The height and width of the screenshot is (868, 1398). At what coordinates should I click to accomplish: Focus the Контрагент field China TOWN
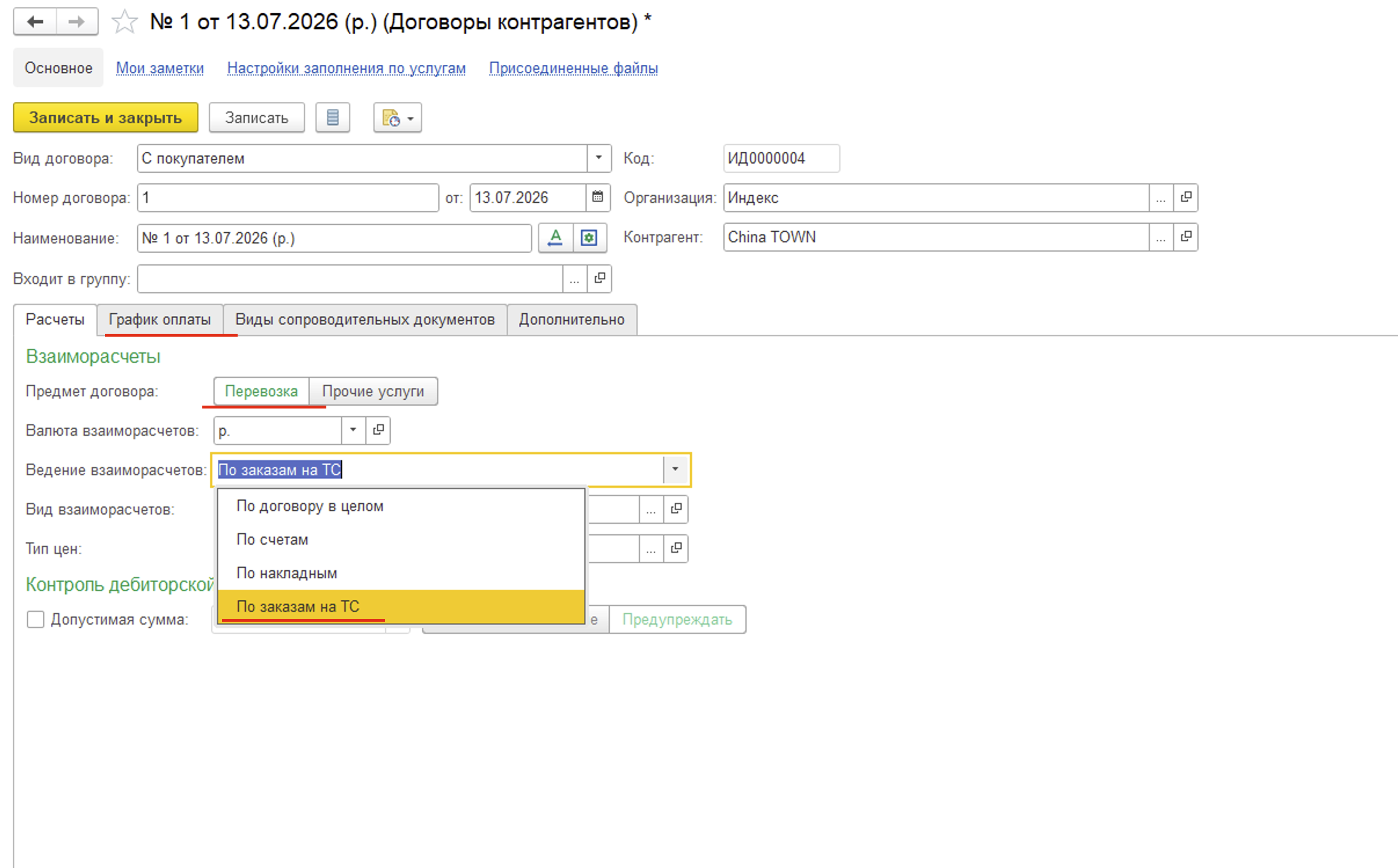click(936, 237)
